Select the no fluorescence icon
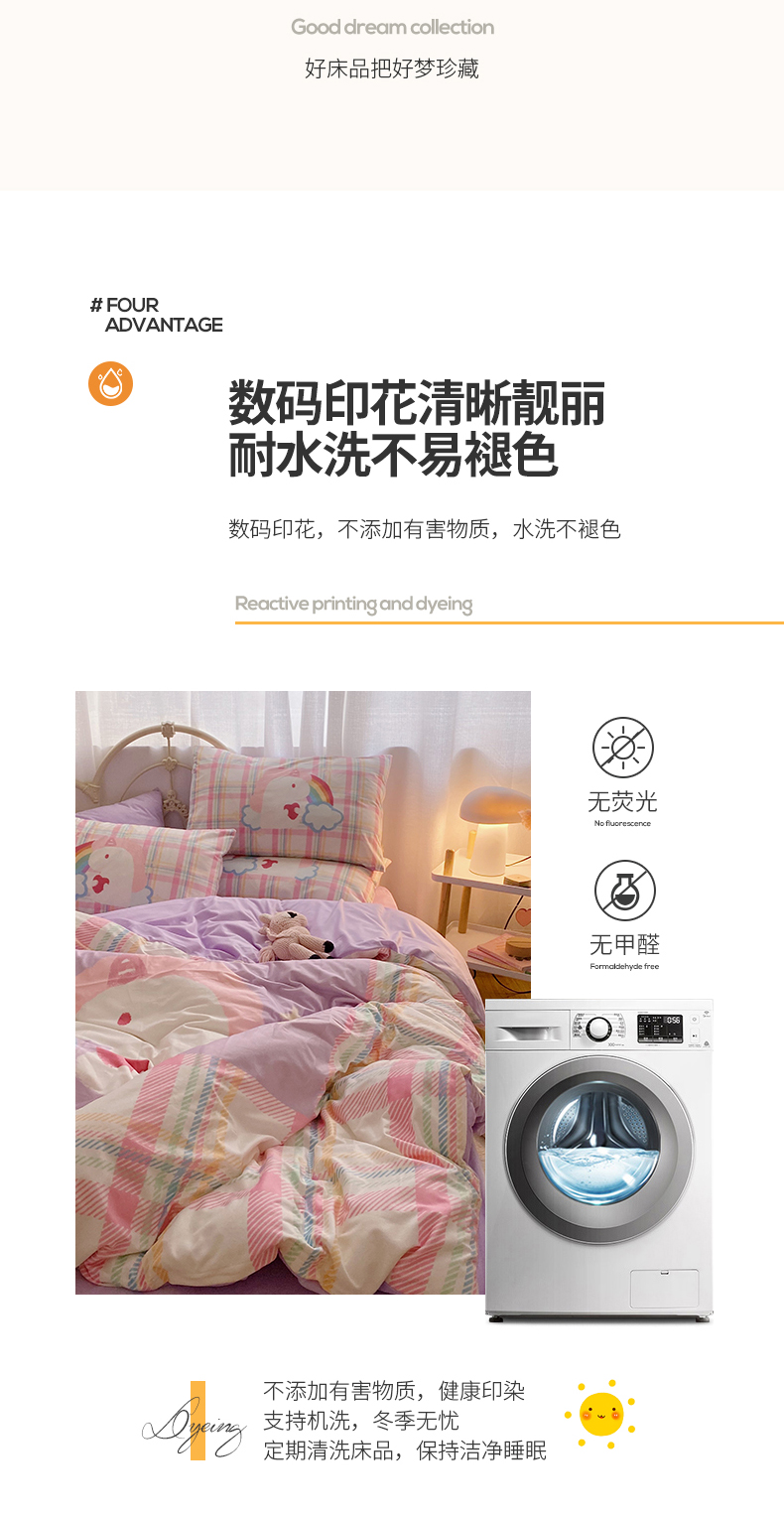 (623, 747)
